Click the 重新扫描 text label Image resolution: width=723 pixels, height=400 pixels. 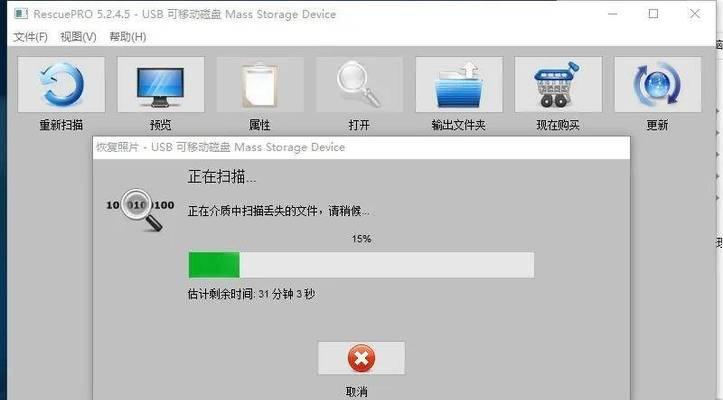(61, 125)
